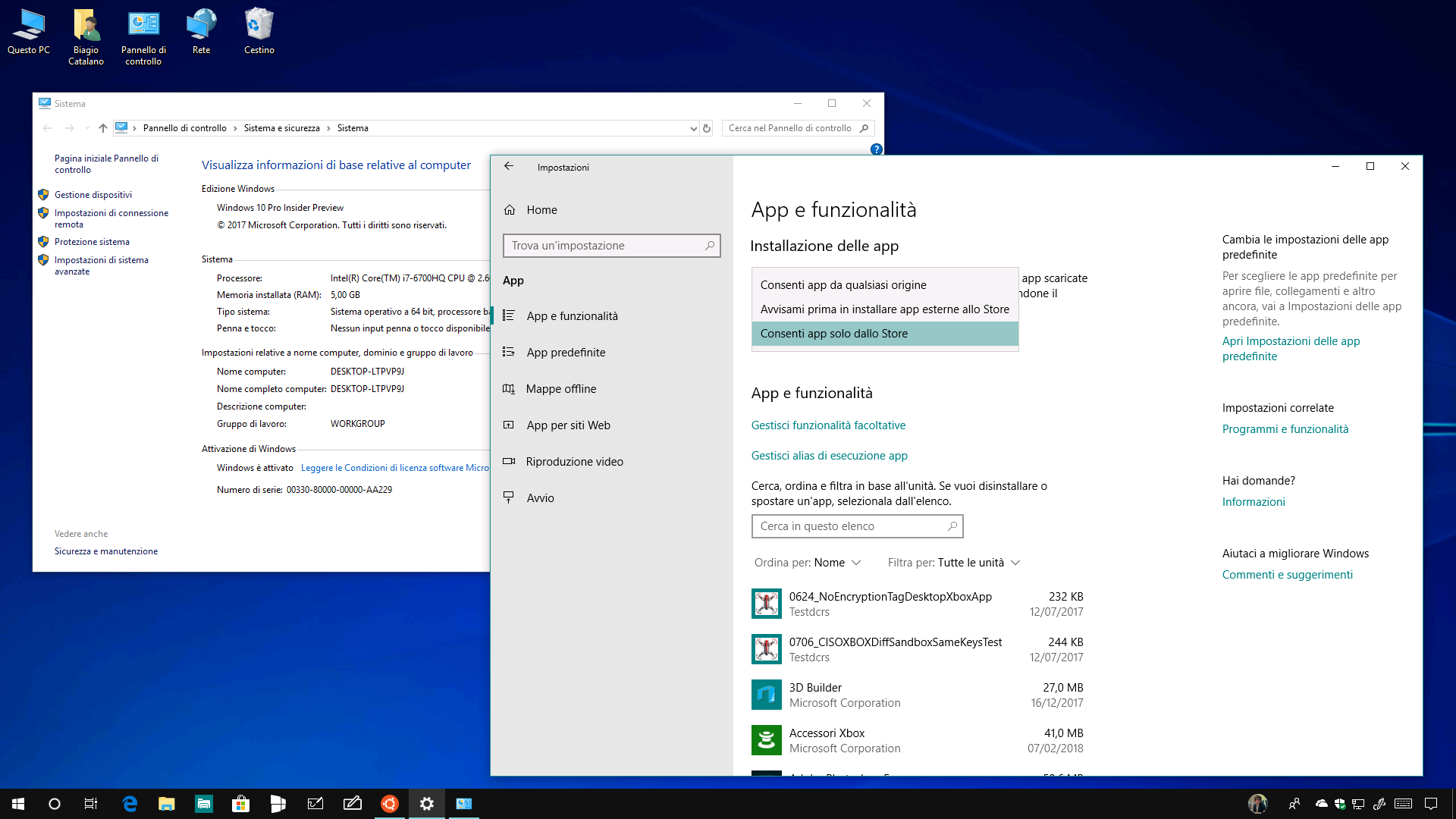Viewport: 1456px width, 819px height.
Task: Open Action Center notification icon
Action: click(1431, 804)
